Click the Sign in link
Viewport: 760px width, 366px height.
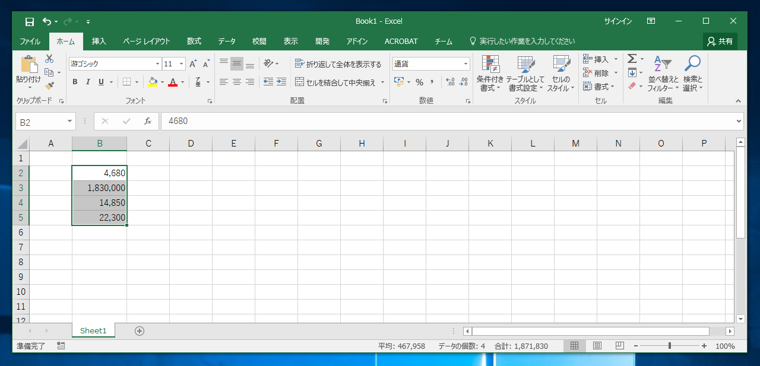(x=618, y=21)
